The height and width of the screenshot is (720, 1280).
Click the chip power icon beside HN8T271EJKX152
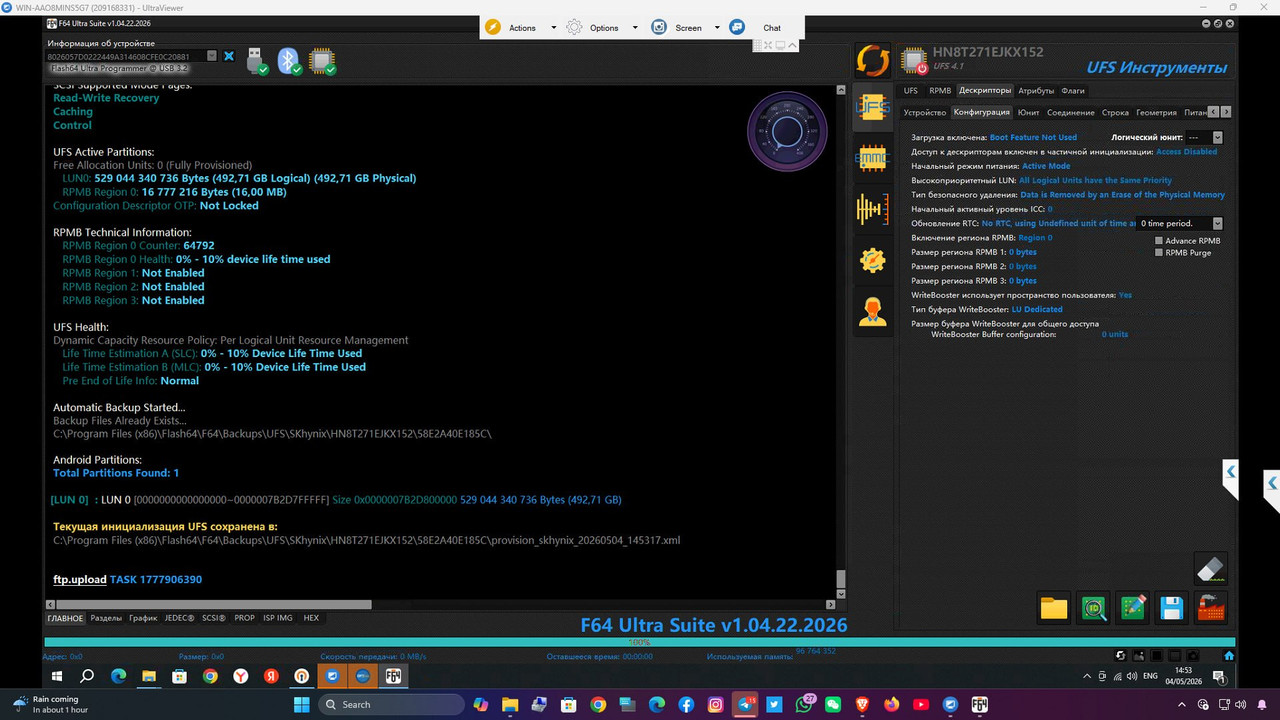(913, 61)
